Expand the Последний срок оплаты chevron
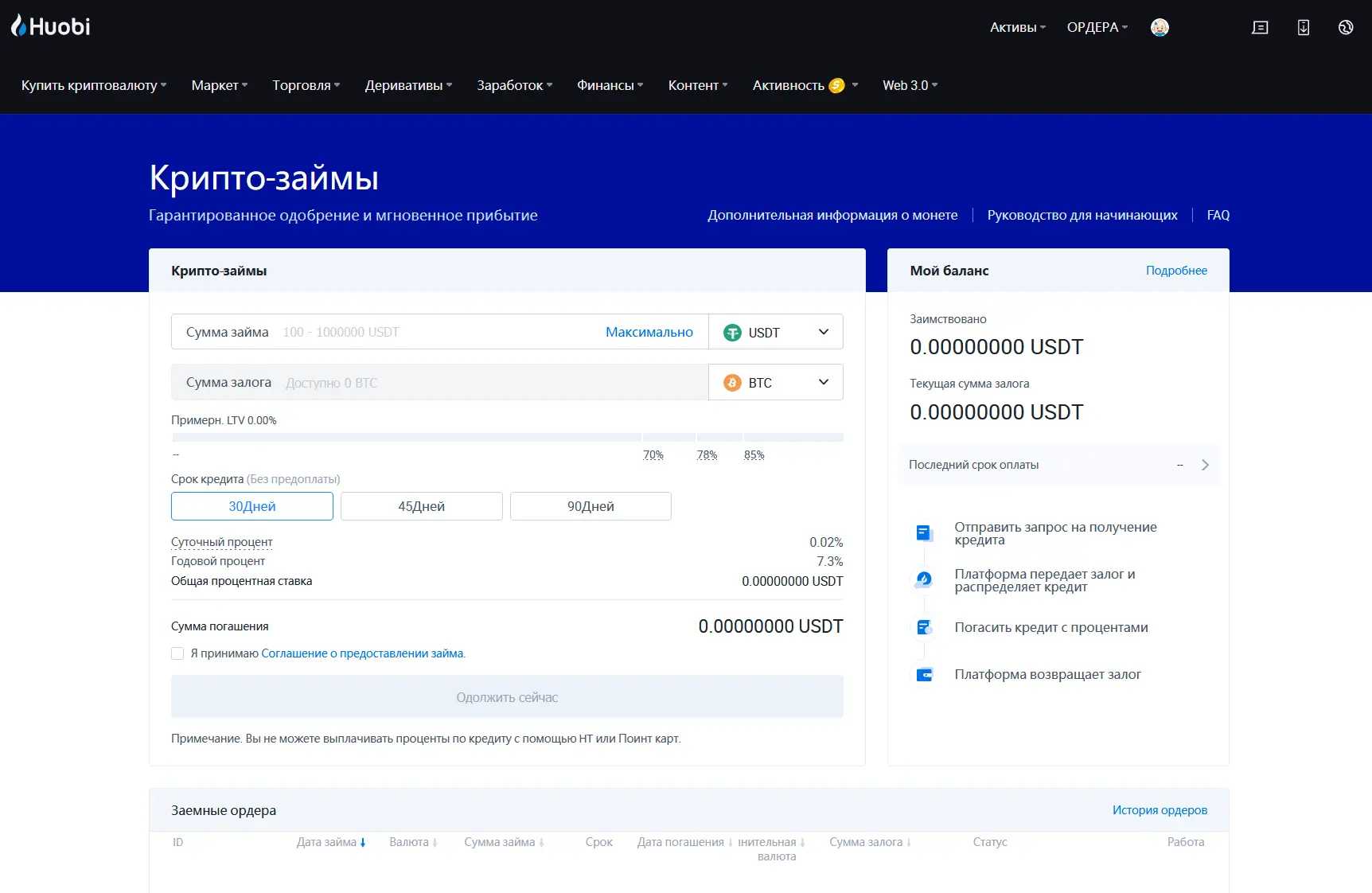The width and height of the screenshot is (1372, 893). click(x=1205, y=465)
